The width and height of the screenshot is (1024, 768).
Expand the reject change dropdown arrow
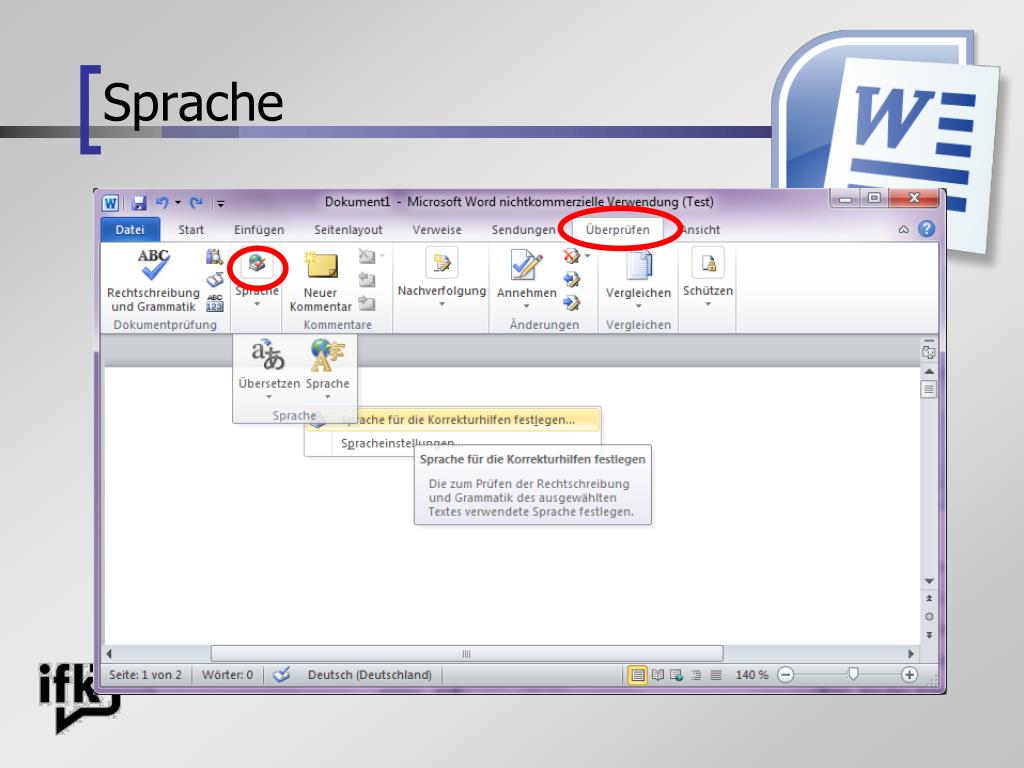tap(587, 256)
